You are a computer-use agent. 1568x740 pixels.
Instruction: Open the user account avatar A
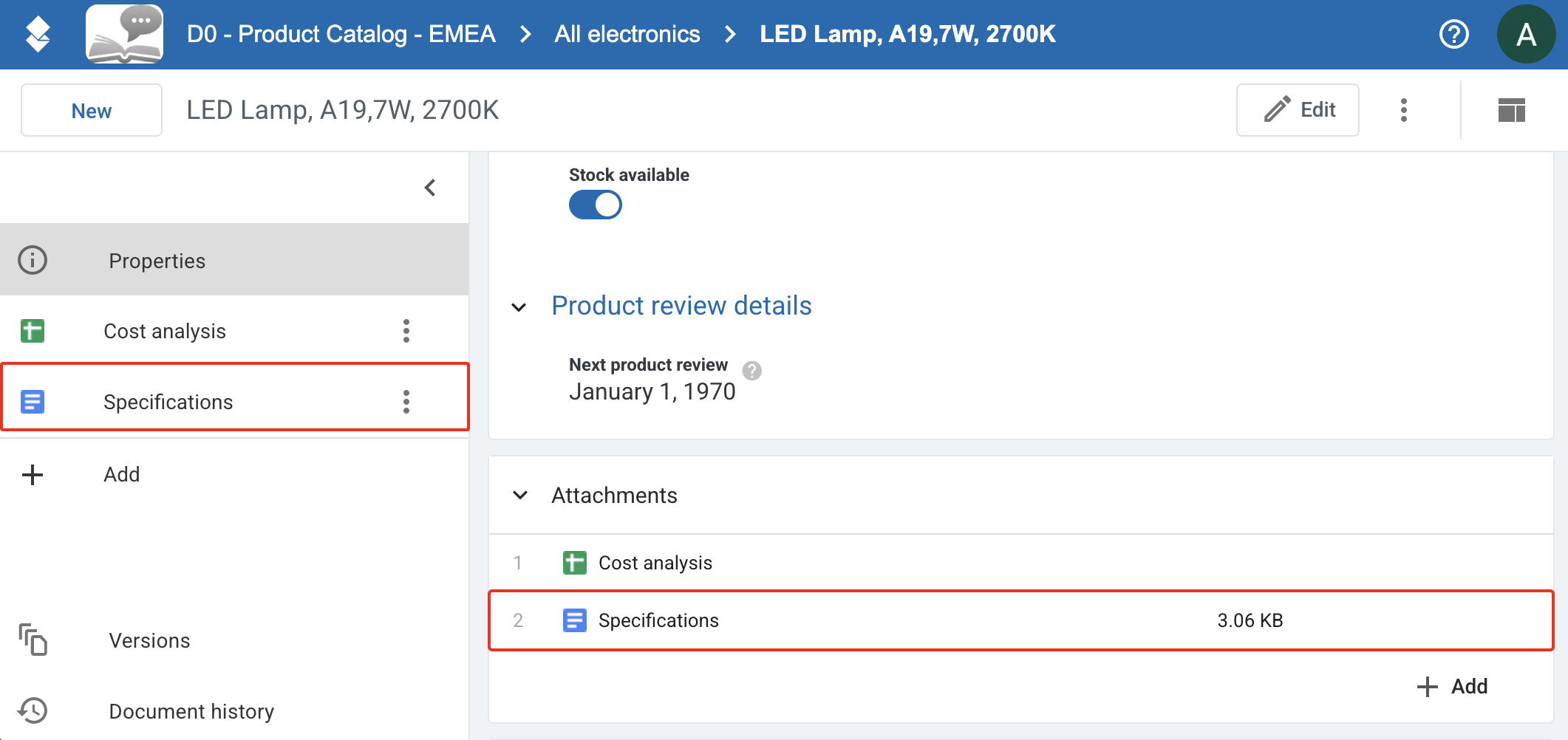click(1526, 34)
